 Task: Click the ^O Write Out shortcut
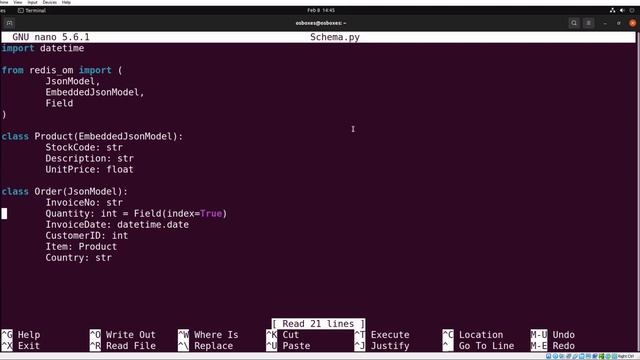122,335
